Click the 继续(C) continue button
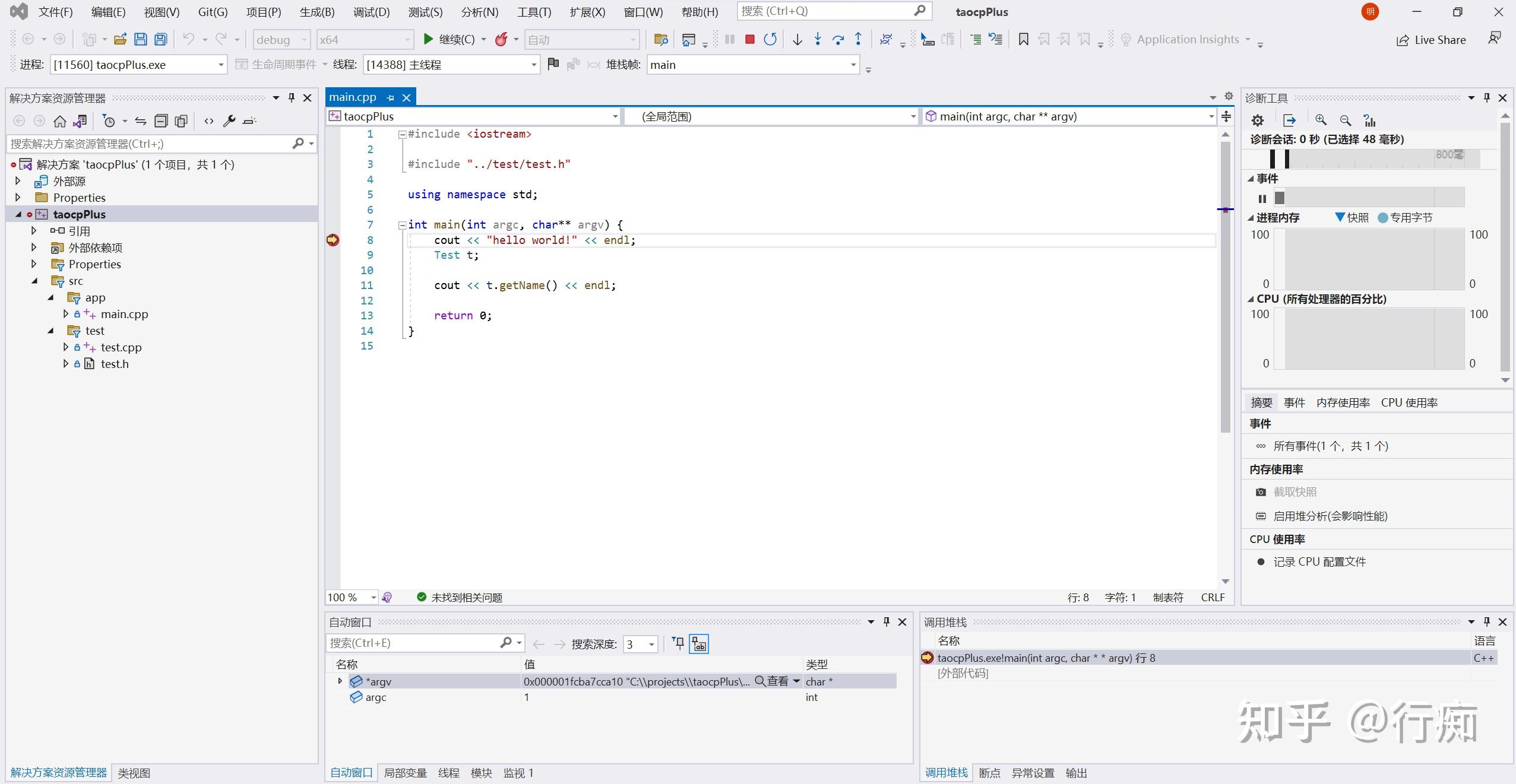 [449, 40]
